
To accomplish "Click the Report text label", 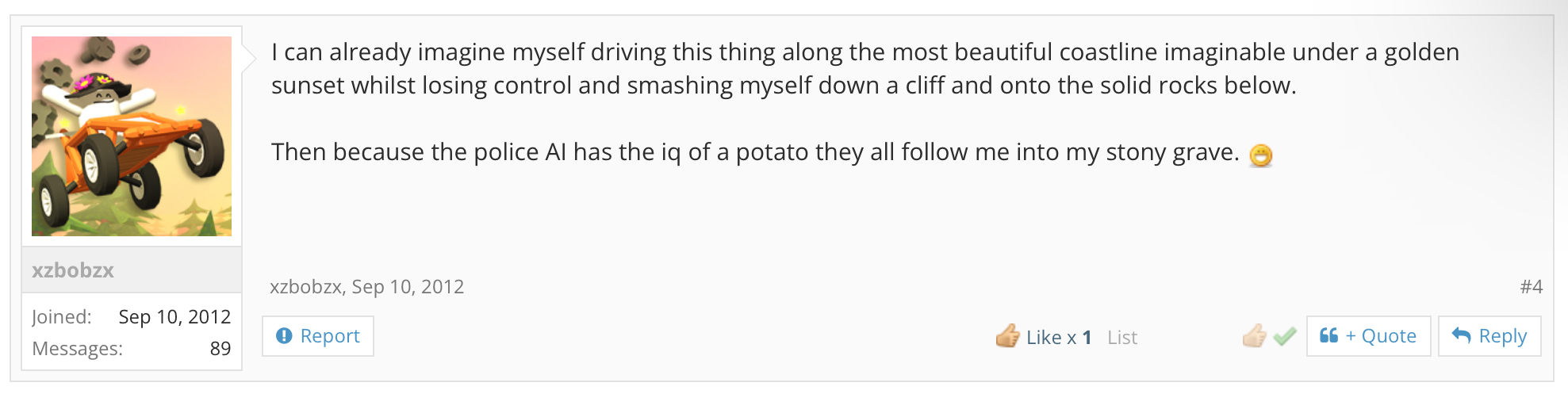I will point(330,336).
